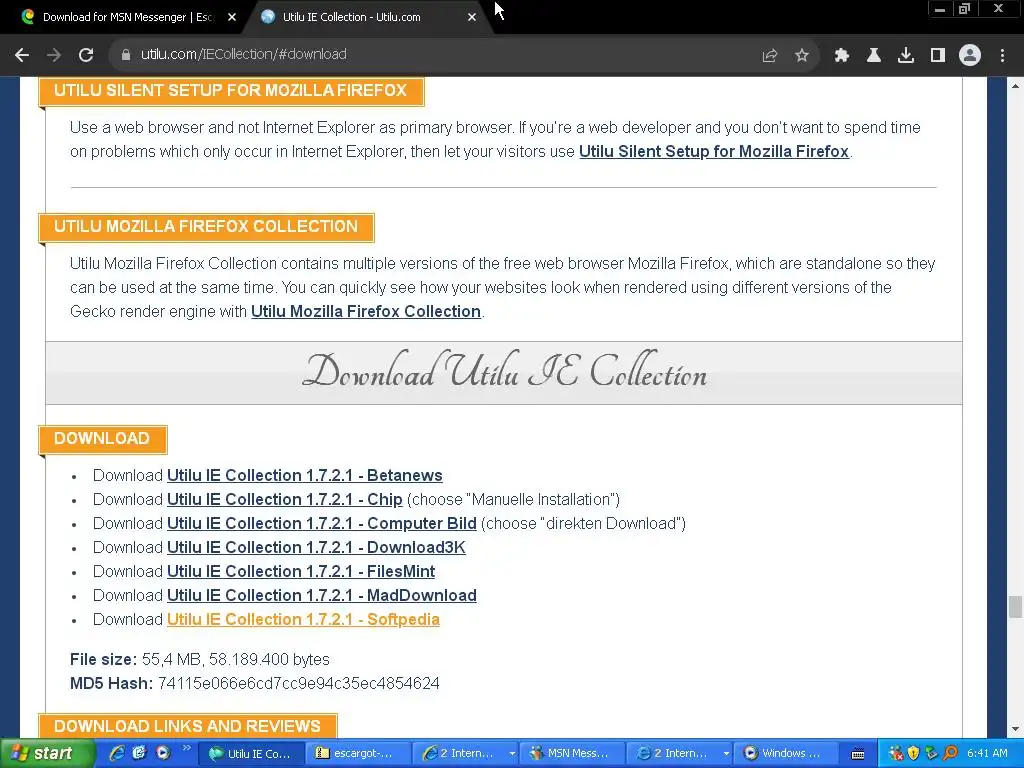Viewport: 1024px width, 768px height.
Task: Click the yellow security shield tray icon
Action: [x=914, y=754]
